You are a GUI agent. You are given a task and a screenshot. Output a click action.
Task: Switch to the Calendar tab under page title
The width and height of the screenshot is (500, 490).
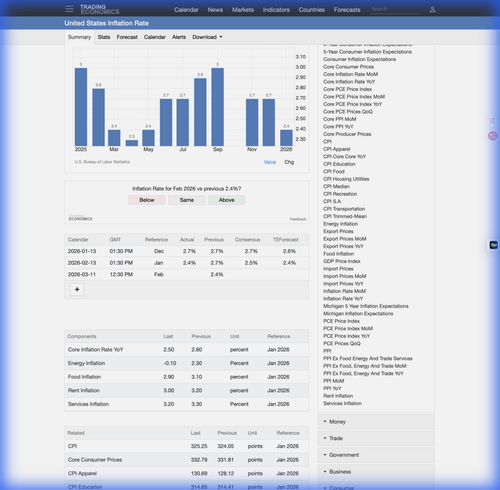tap(154, 37)
